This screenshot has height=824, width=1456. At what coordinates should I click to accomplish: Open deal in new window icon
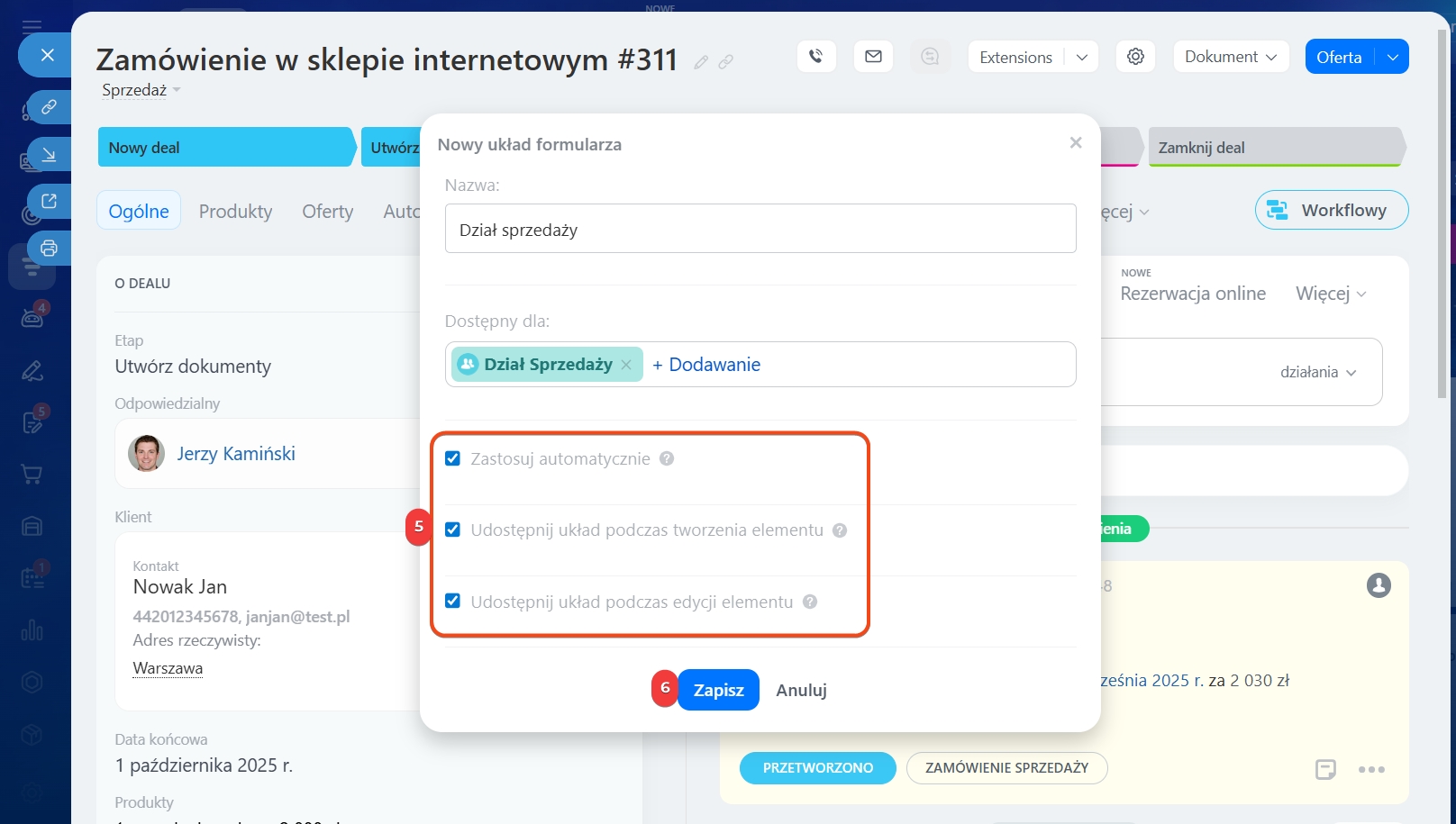point(49,201)
